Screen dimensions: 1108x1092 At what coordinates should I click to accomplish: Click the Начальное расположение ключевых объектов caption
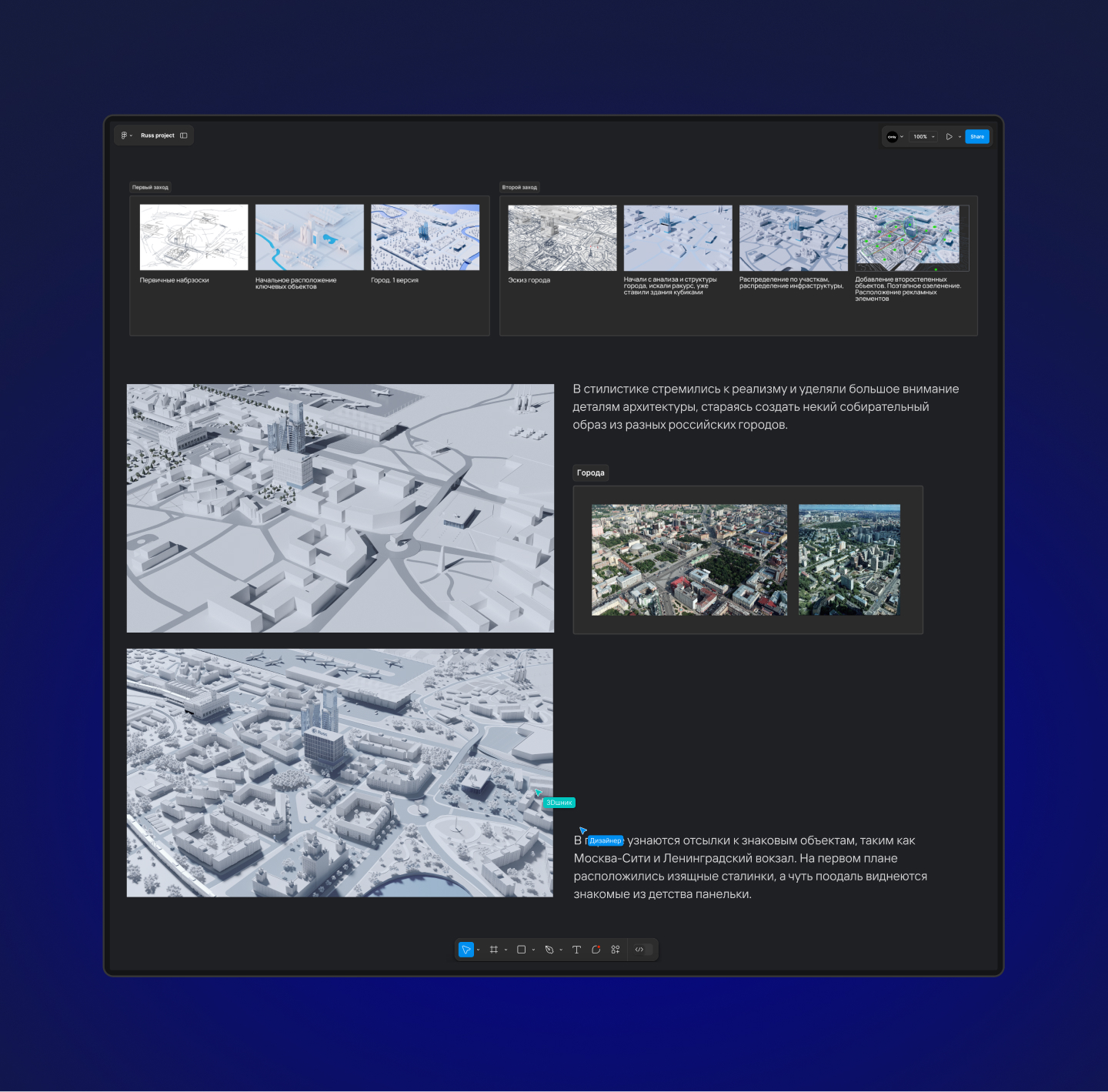[296, 283]
